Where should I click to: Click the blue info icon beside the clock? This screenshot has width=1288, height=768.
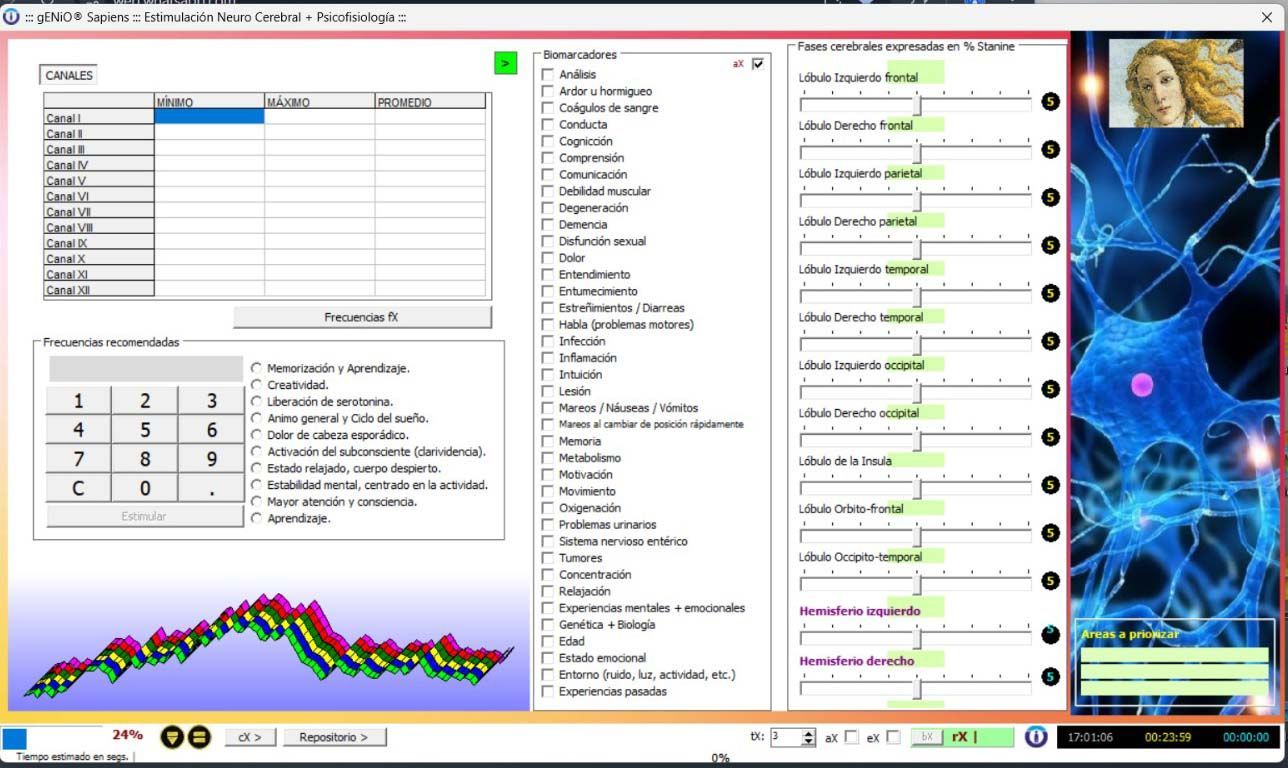[x=1036, y=737]
